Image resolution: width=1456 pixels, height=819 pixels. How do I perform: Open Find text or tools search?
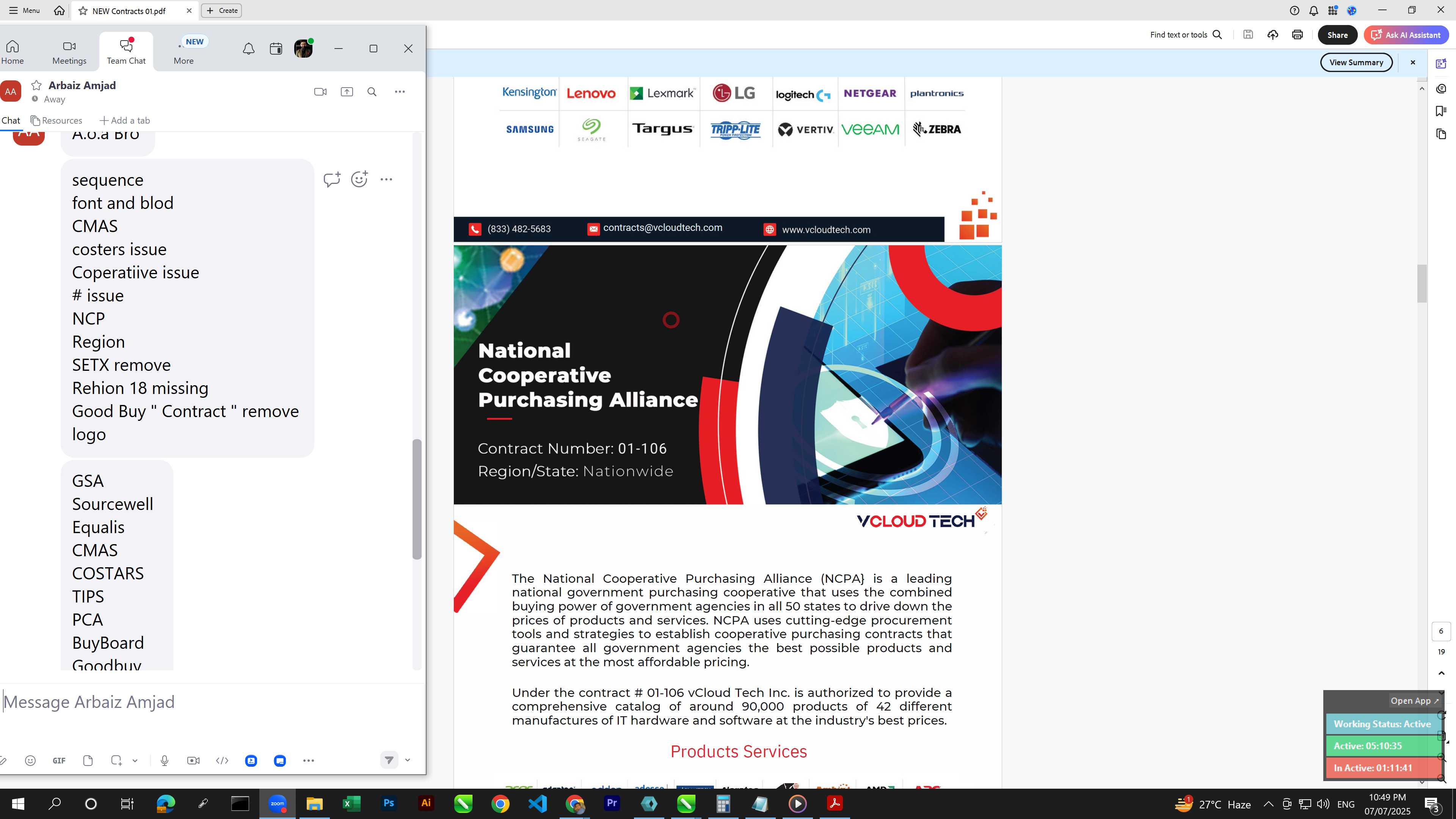[x=1186, y=35]
